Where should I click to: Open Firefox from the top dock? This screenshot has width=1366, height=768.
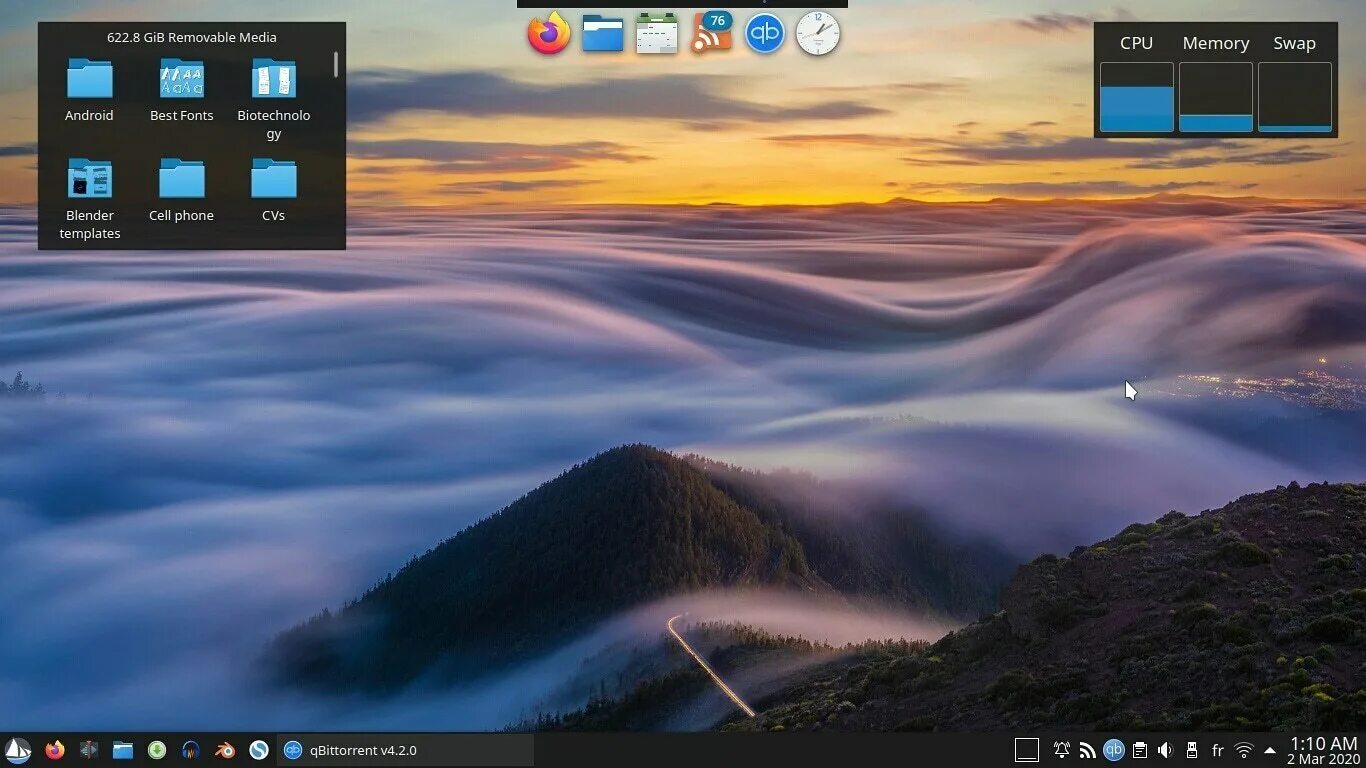(x=549, y=34)
